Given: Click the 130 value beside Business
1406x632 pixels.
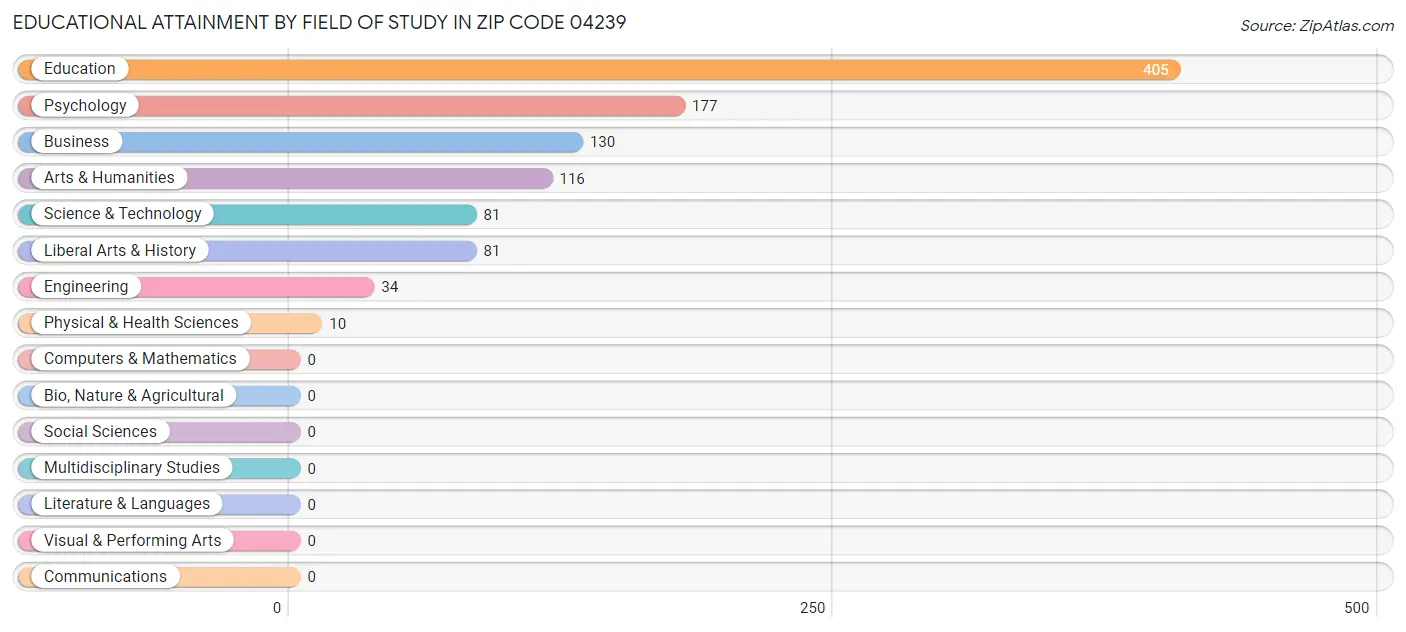Looking at the screenshot, I should [603, 142].
